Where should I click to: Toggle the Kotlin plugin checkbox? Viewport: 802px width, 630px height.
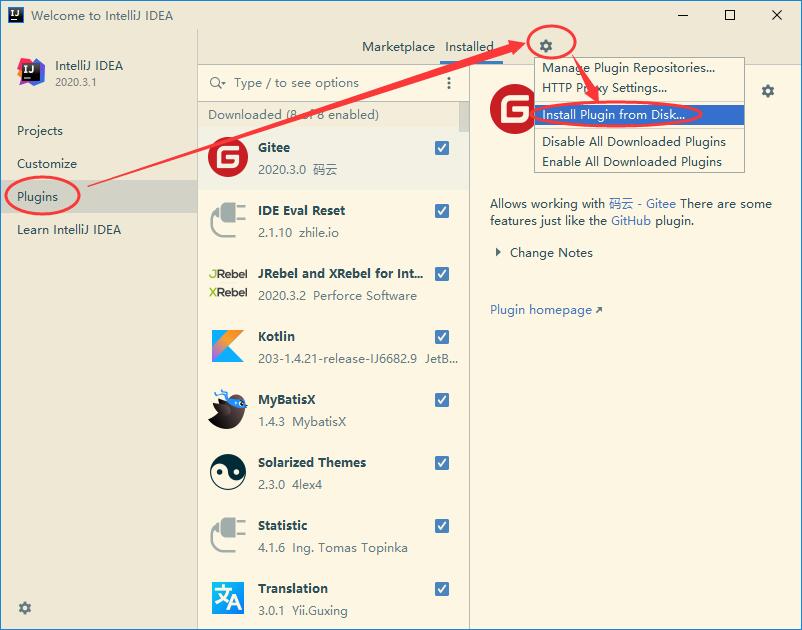[x=442, y=336]
